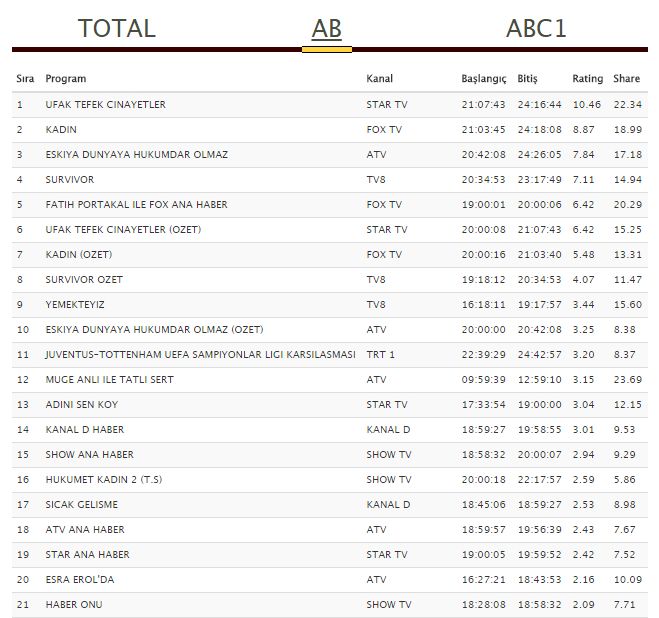Click share value 20.29
The image size is (659, 618).
point(628,205)
